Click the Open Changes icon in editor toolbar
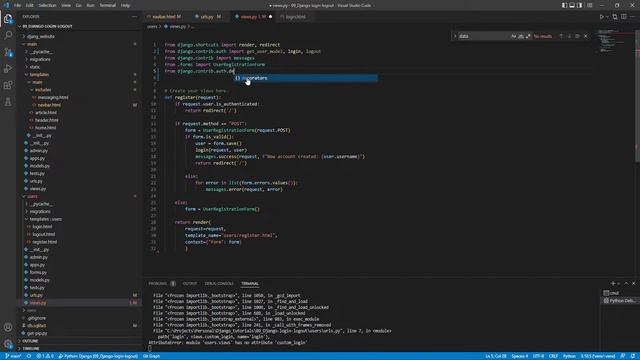The height and width of the screenshot is (360, 640). click(615, 17)
